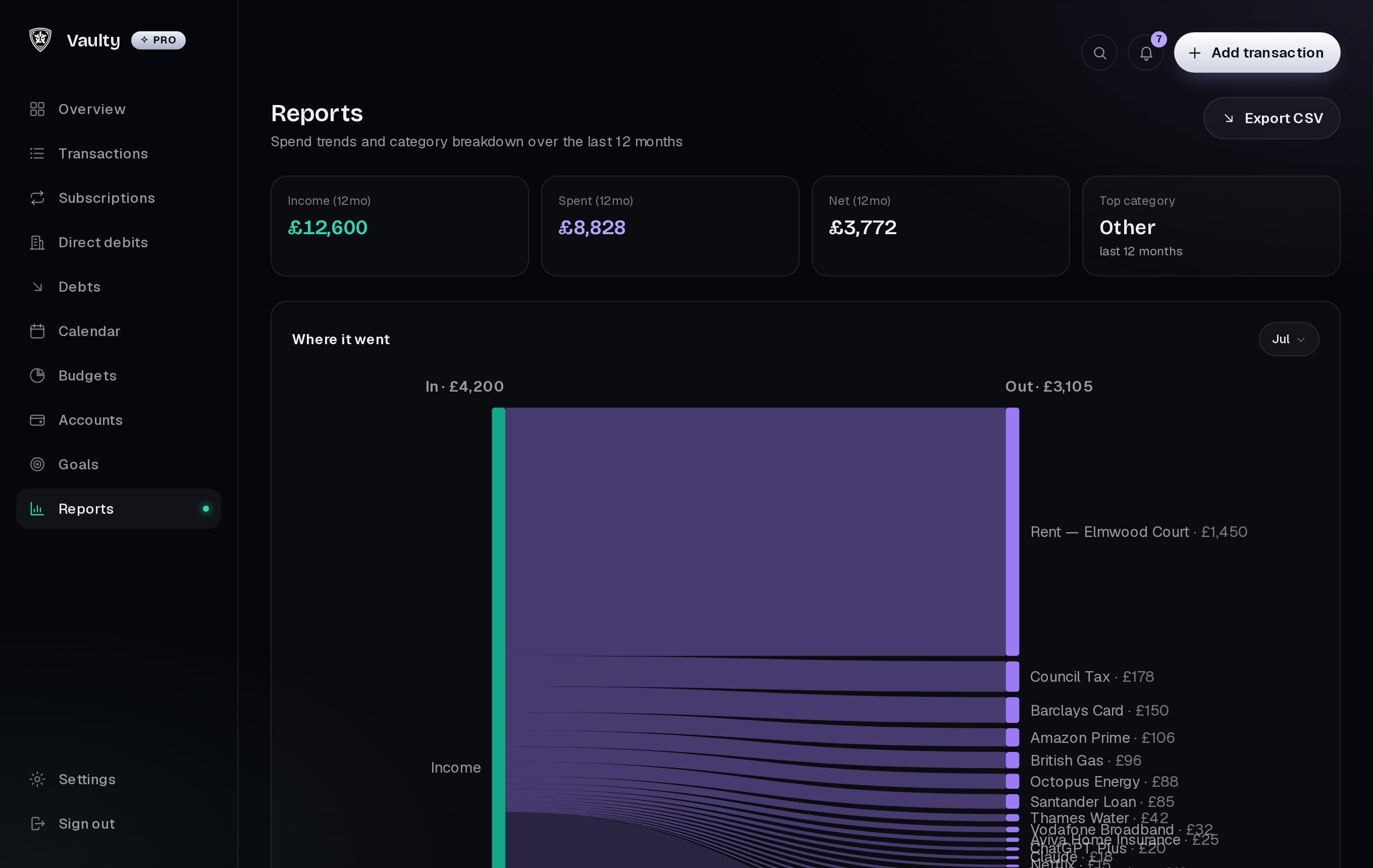Click the Spent (12mo) £8,828 card
1373x868 pixels.
[x=670, y=226]
